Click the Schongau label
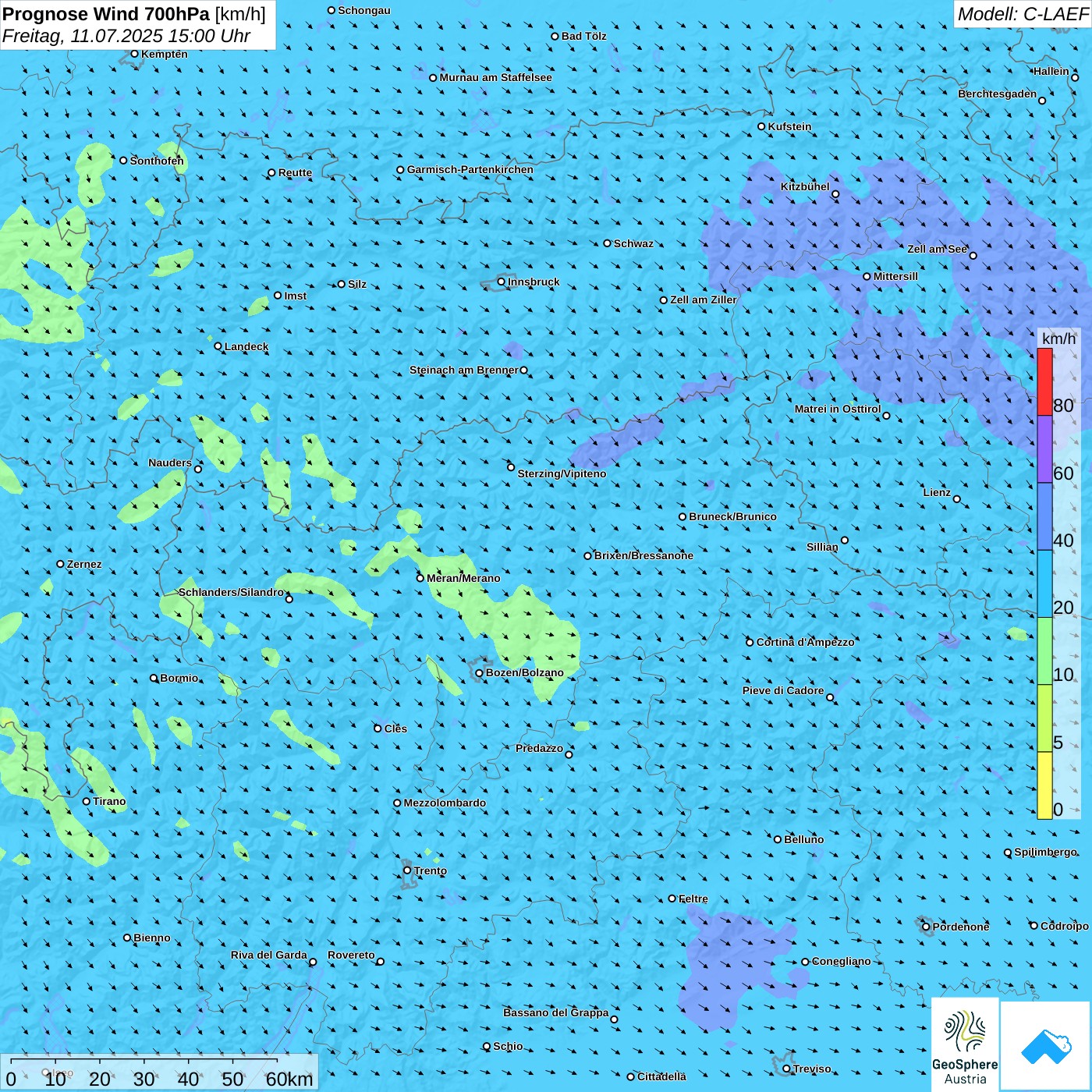Viewport: 1092px width, 1092px height. pos(363,10)
